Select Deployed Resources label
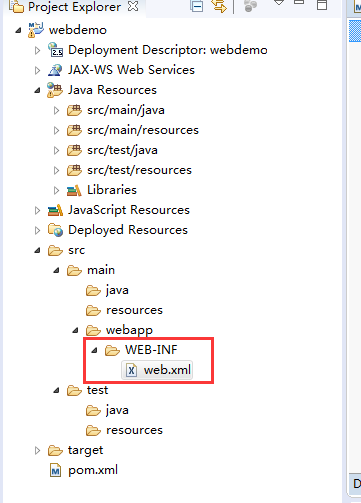This screenshot has width=361, height=503. tap(128, 230)
